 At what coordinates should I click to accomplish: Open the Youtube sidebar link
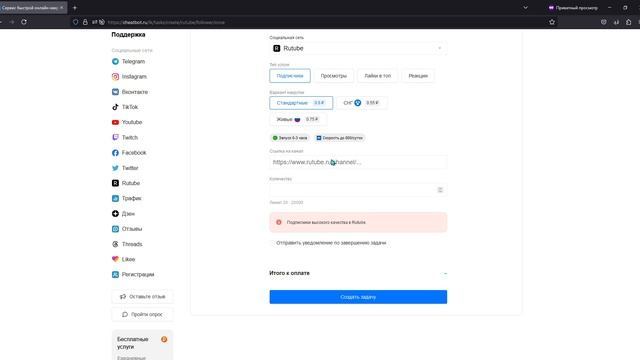click(x=132, y=122)
